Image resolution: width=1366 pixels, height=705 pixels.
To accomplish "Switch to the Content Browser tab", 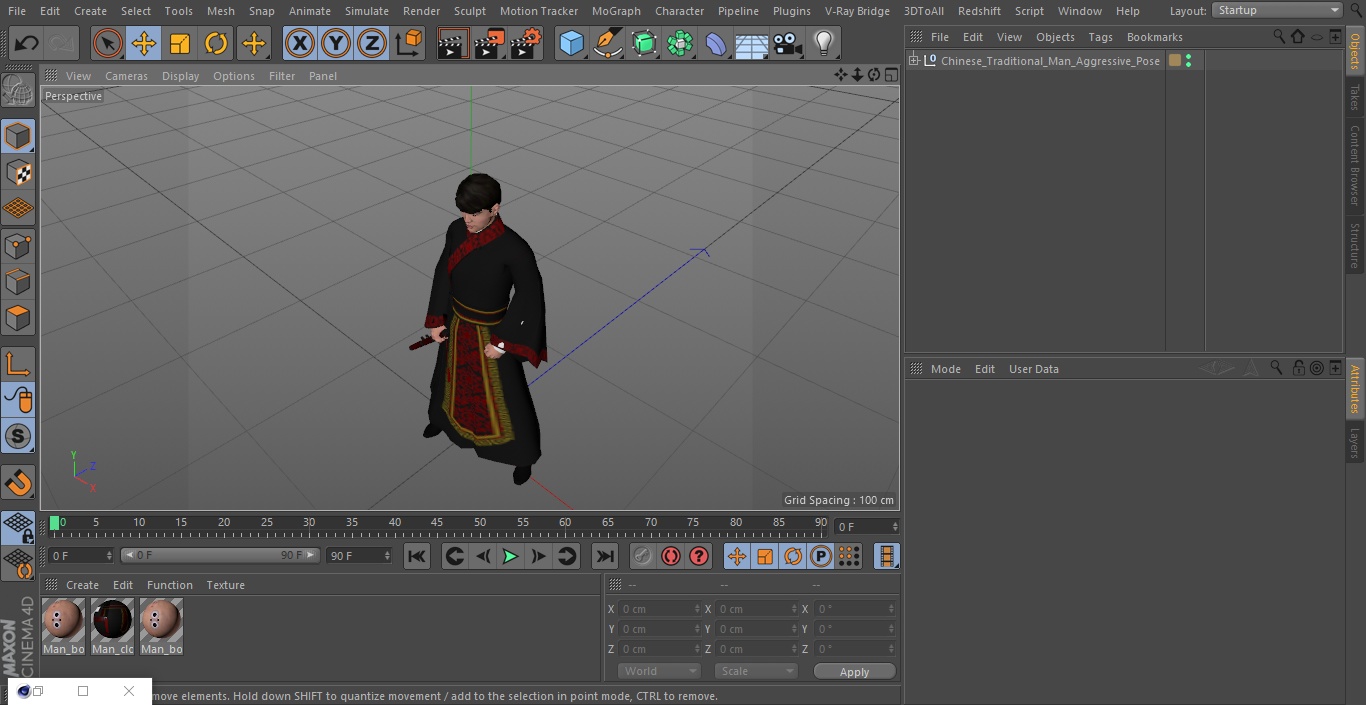I will point(1355,165).
